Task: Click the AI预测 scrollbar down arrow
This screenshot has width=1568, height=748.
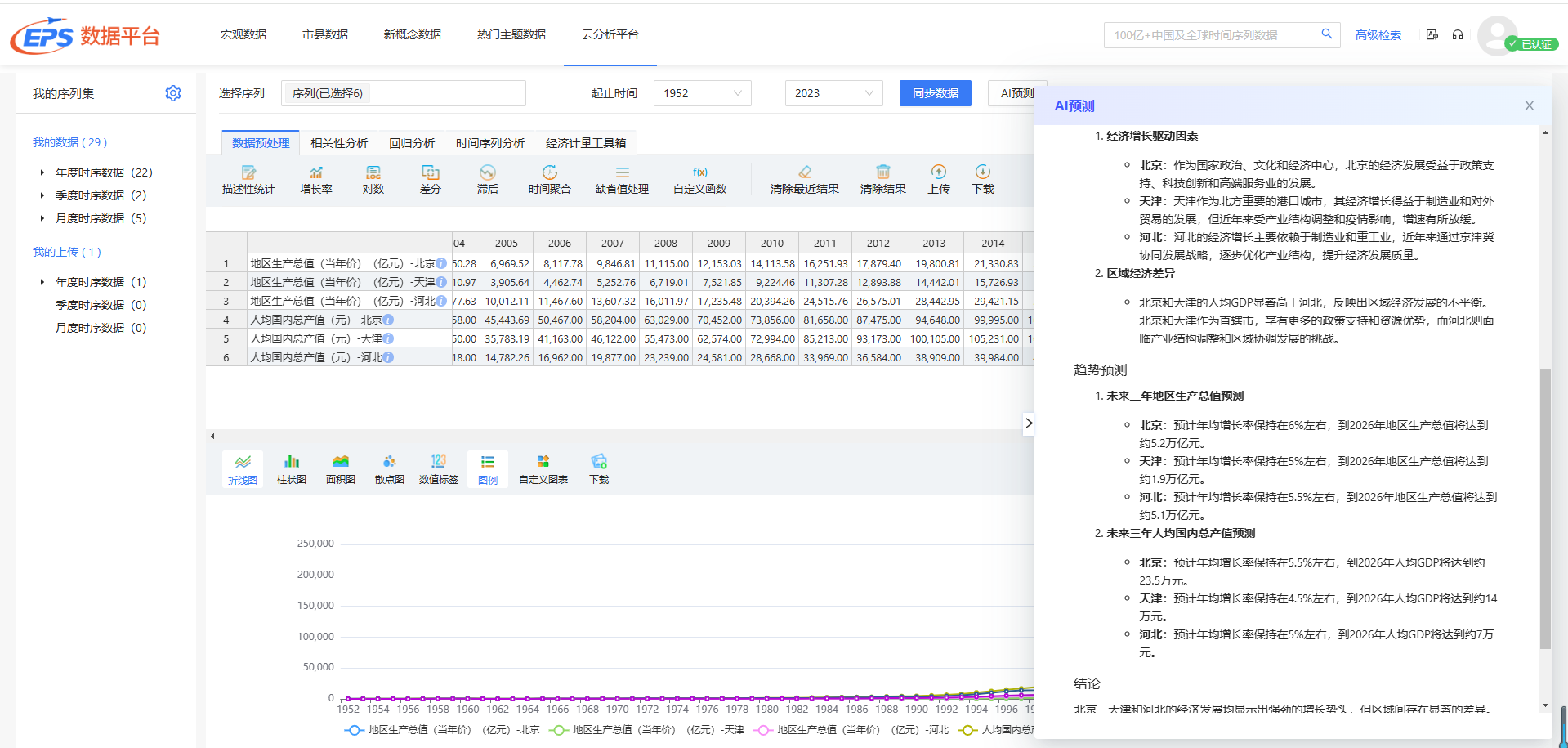Action: coord(1545,705)
